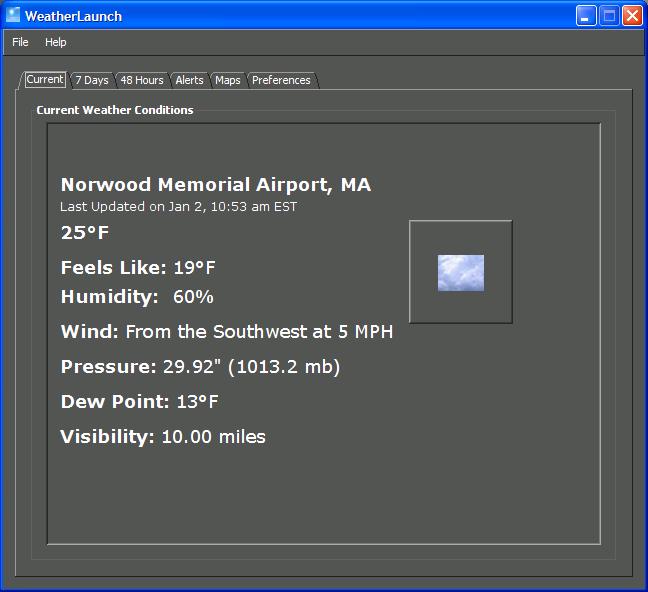Open the Alerts tab
Image resolution: width=648 pixels, height=592 pixels.
click(189, 80)
